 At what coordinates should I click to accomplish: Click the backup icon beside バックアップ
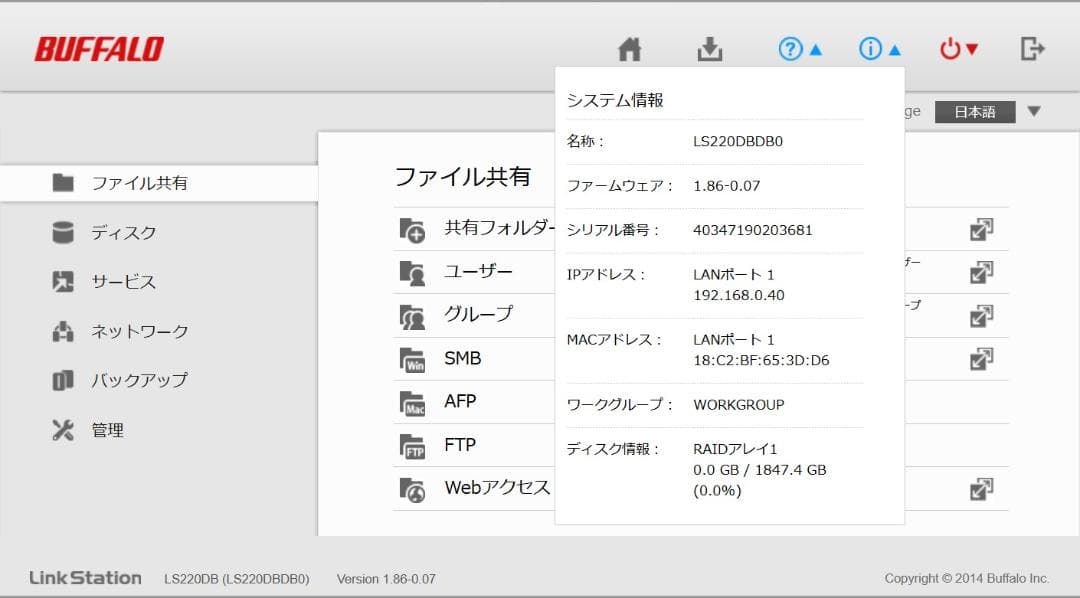63,380
